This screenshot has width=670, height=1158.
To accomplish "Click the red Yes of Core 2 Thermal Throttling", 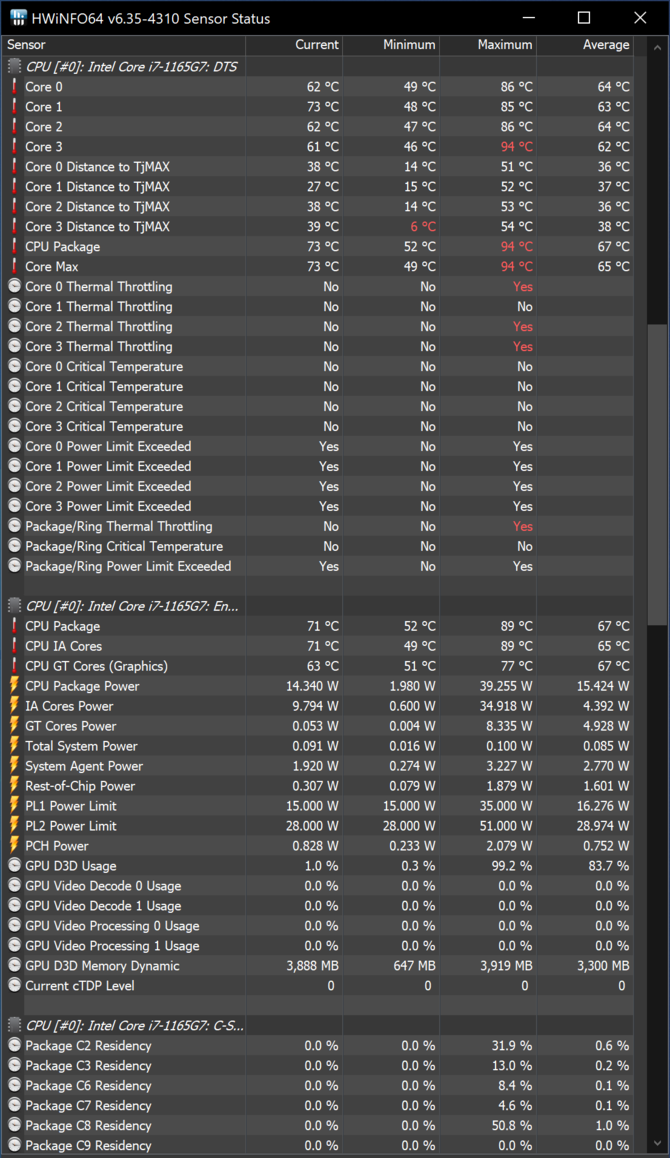I will click(523, 326).
